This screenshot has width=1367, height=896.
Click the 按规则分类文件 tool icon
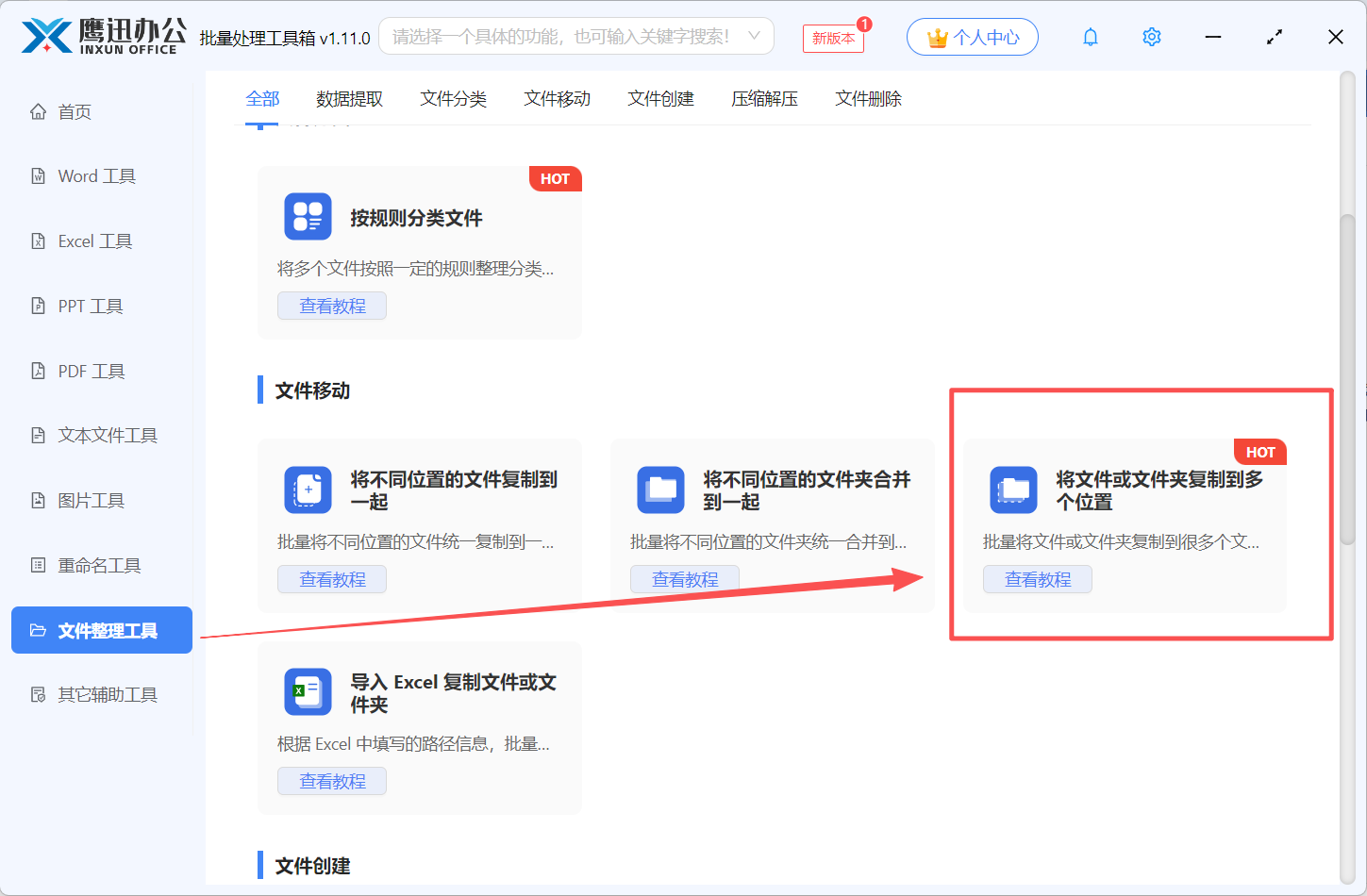click(308, 216)
